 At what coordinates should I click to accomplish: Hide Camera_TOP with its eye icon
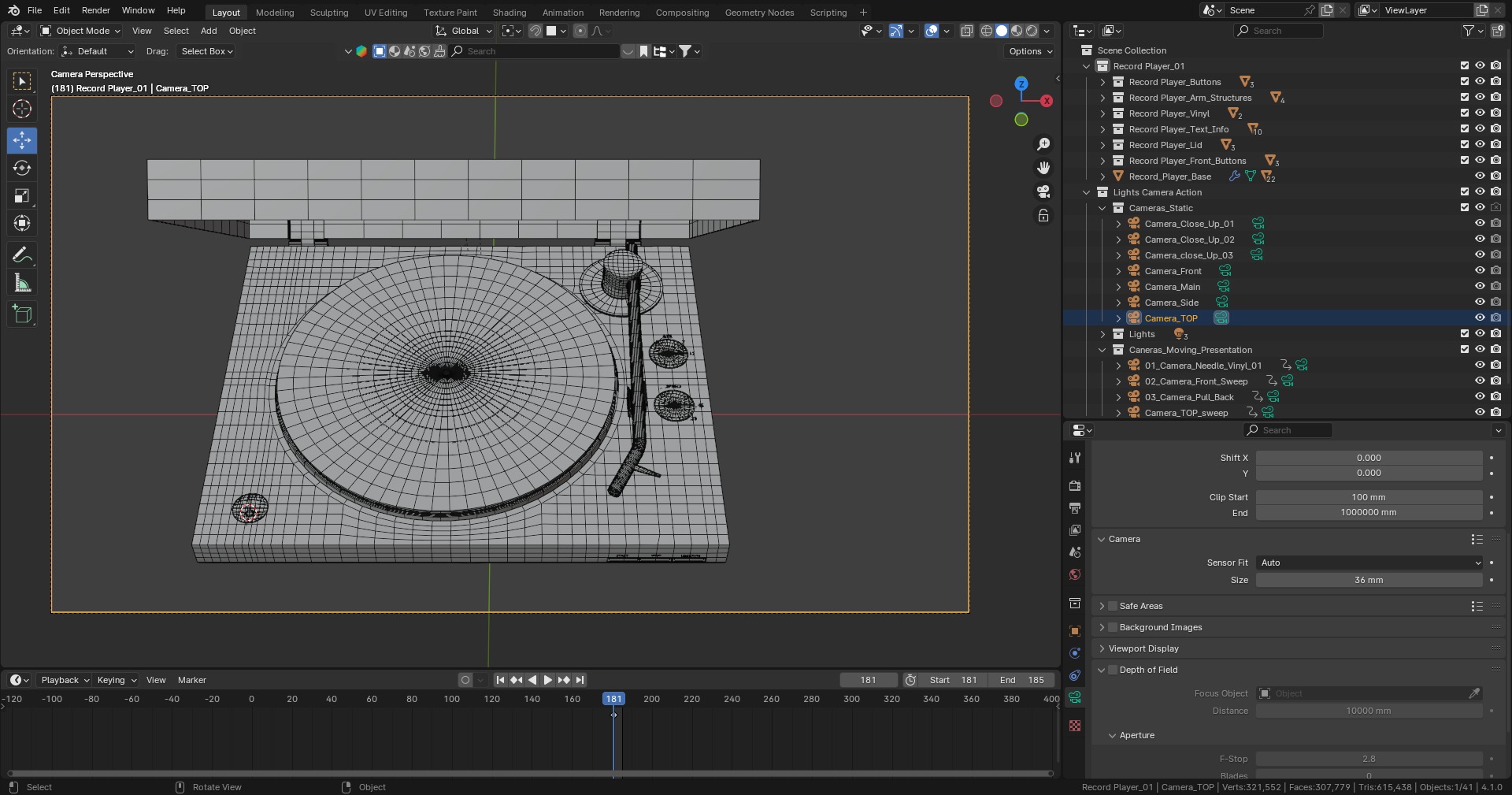click(1480, 318)
